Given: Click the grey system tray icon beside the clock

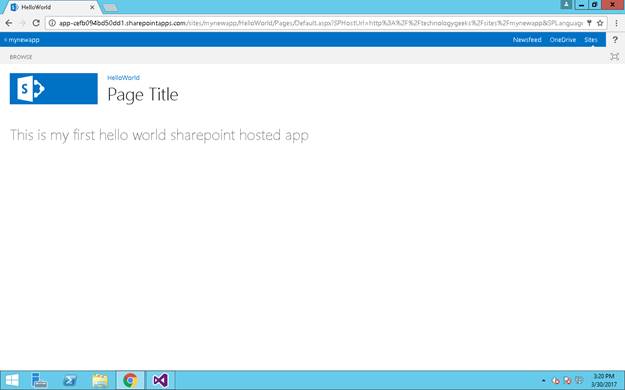Looking at the screenshot, I should point(579,380).
